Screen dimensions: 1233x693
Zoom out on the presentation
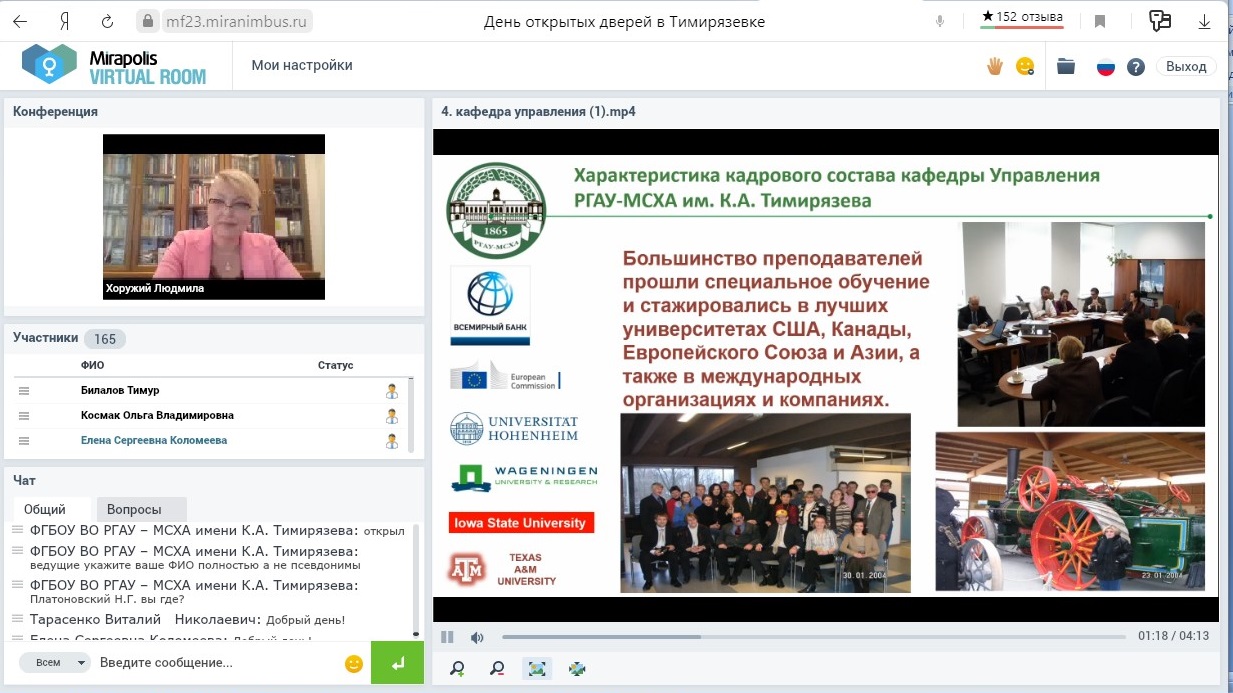coord(497,669)
